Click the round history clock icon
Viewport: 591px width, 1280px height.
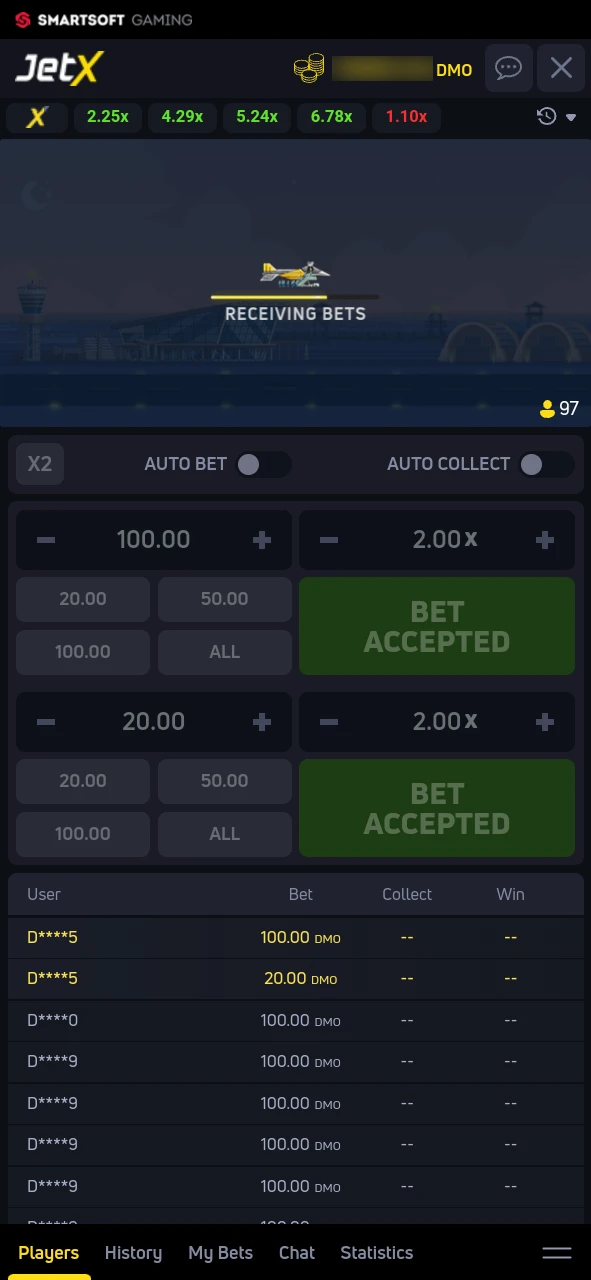tap(546, 116)
